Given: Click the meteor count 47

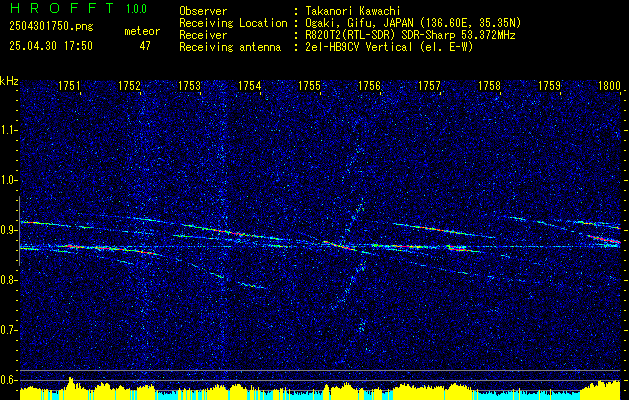Looking at the screenshot, I should (x=145, y=46).
